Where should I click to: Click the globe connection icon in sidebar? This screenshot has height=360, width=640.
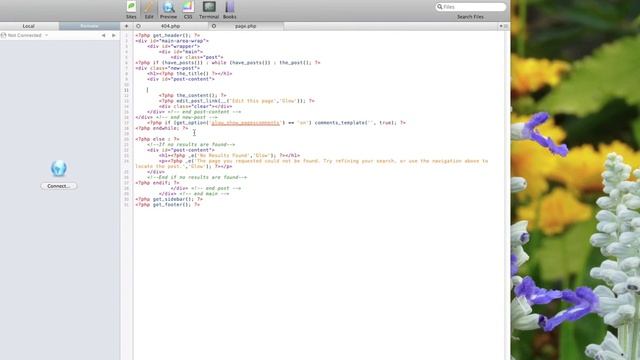coord(59,169)
